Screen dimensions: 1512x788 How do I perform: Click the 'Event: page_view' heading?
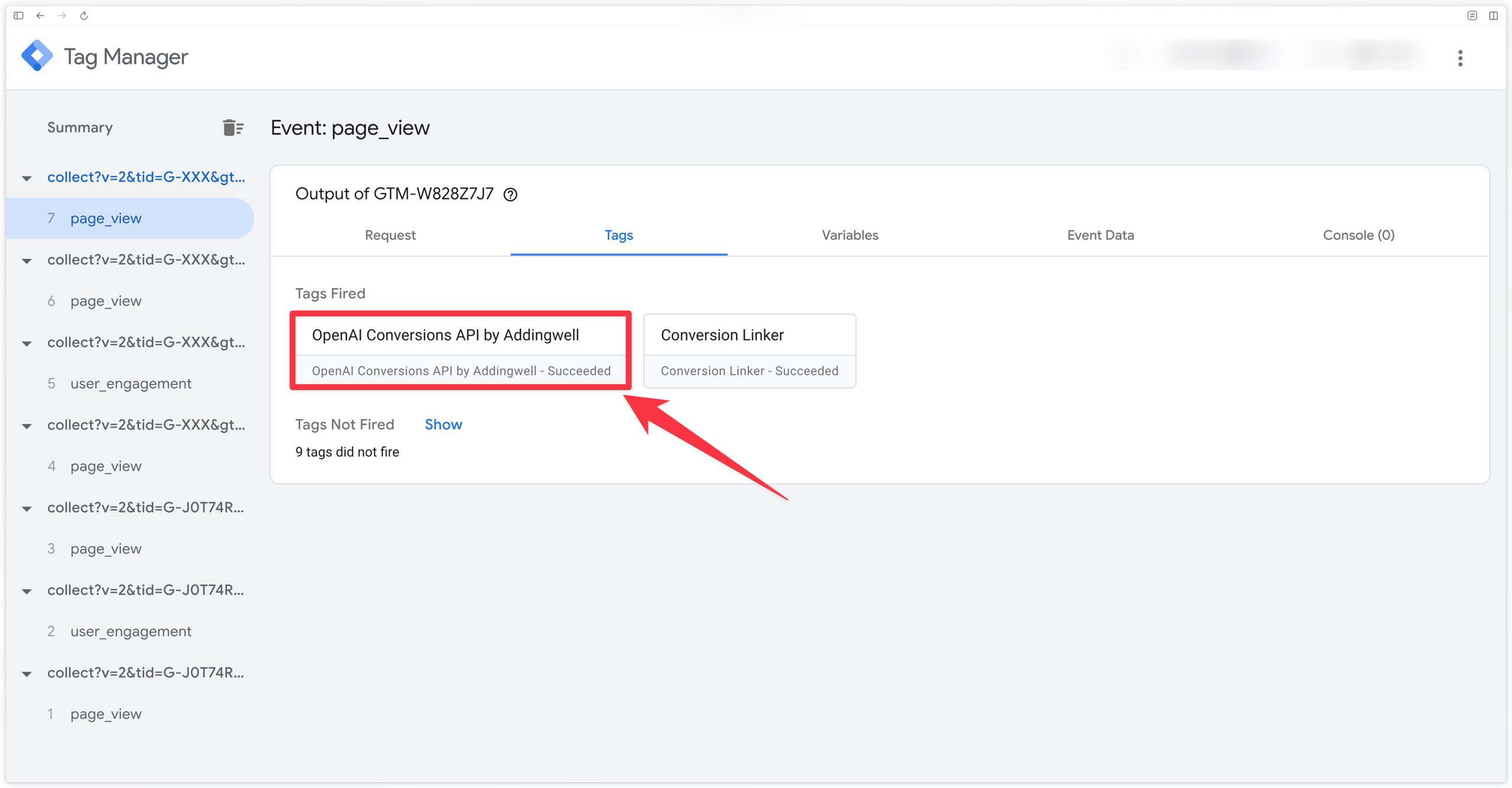(x=350, y=128)
